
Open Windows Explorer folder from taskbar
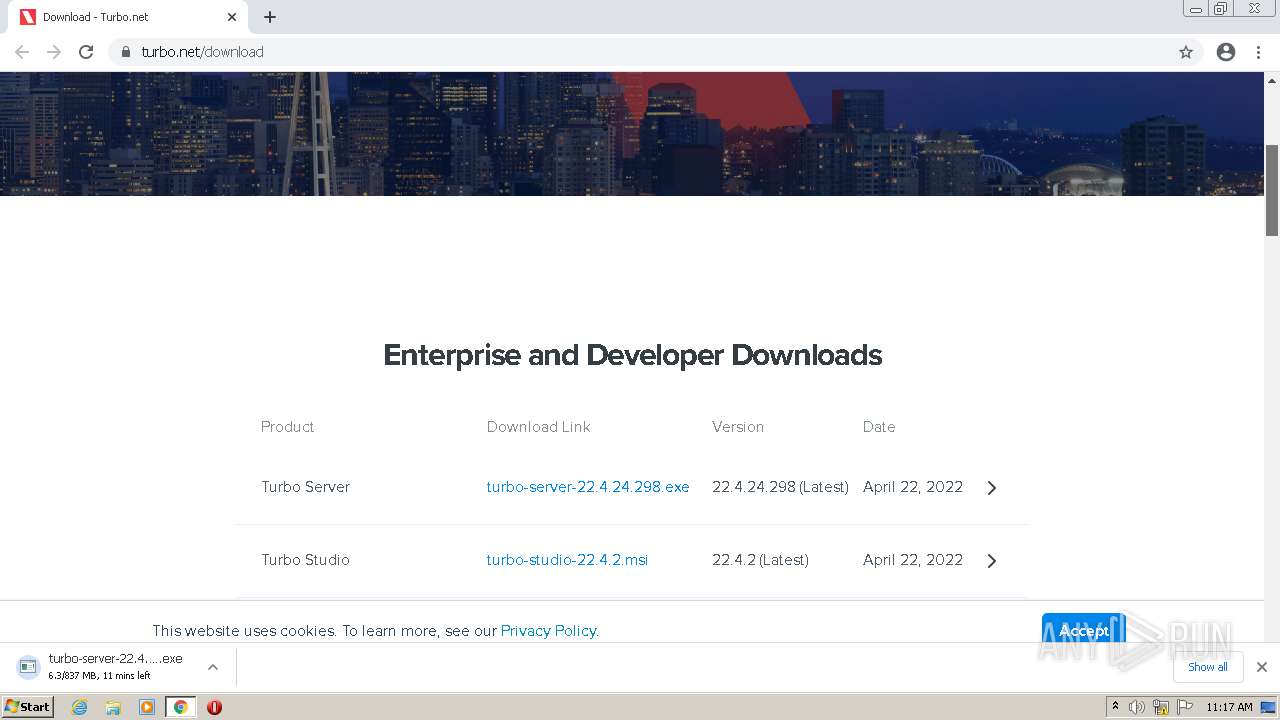[113, 707]
